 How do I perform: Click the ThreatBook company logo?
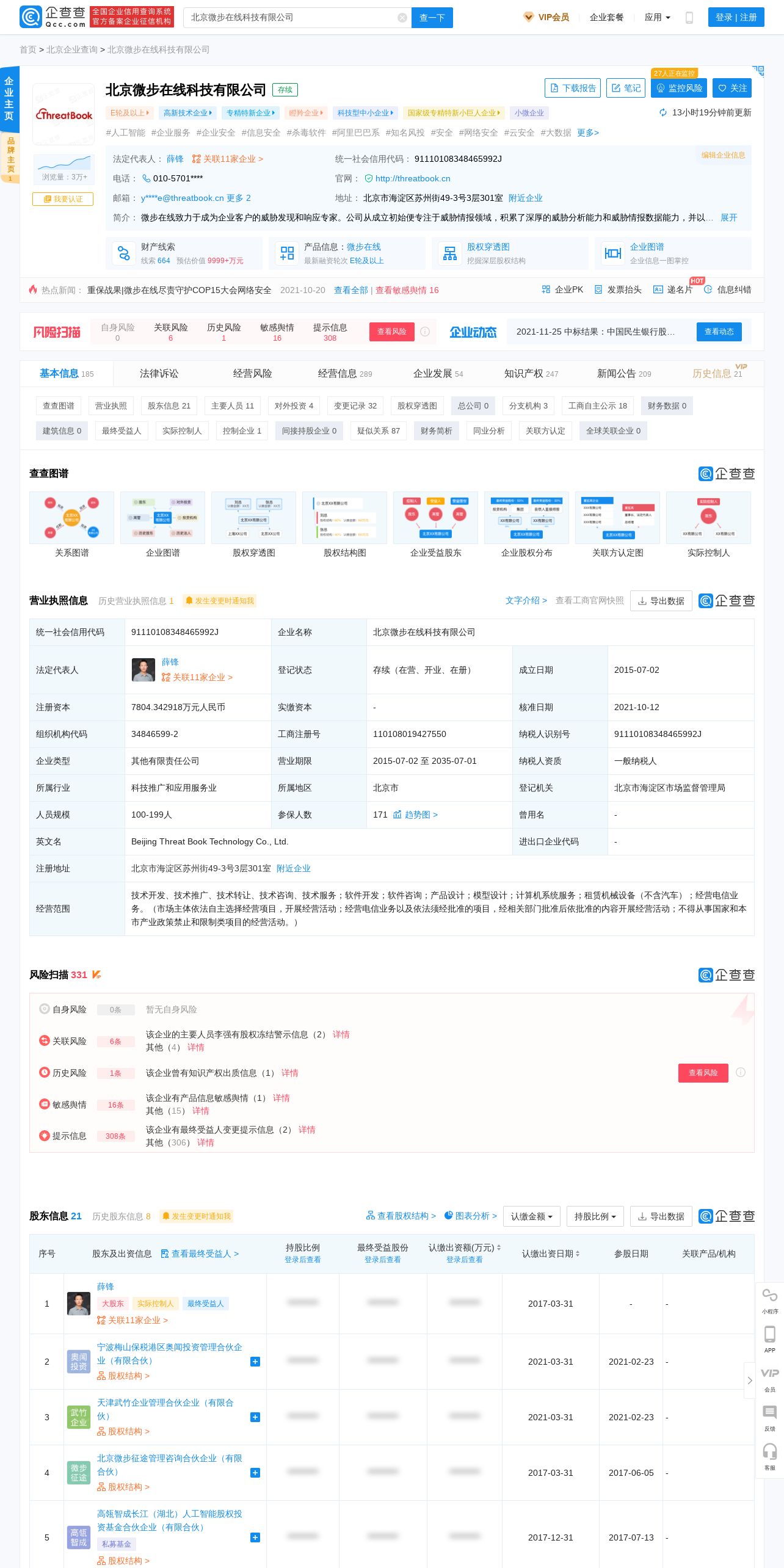pos(64,114)
